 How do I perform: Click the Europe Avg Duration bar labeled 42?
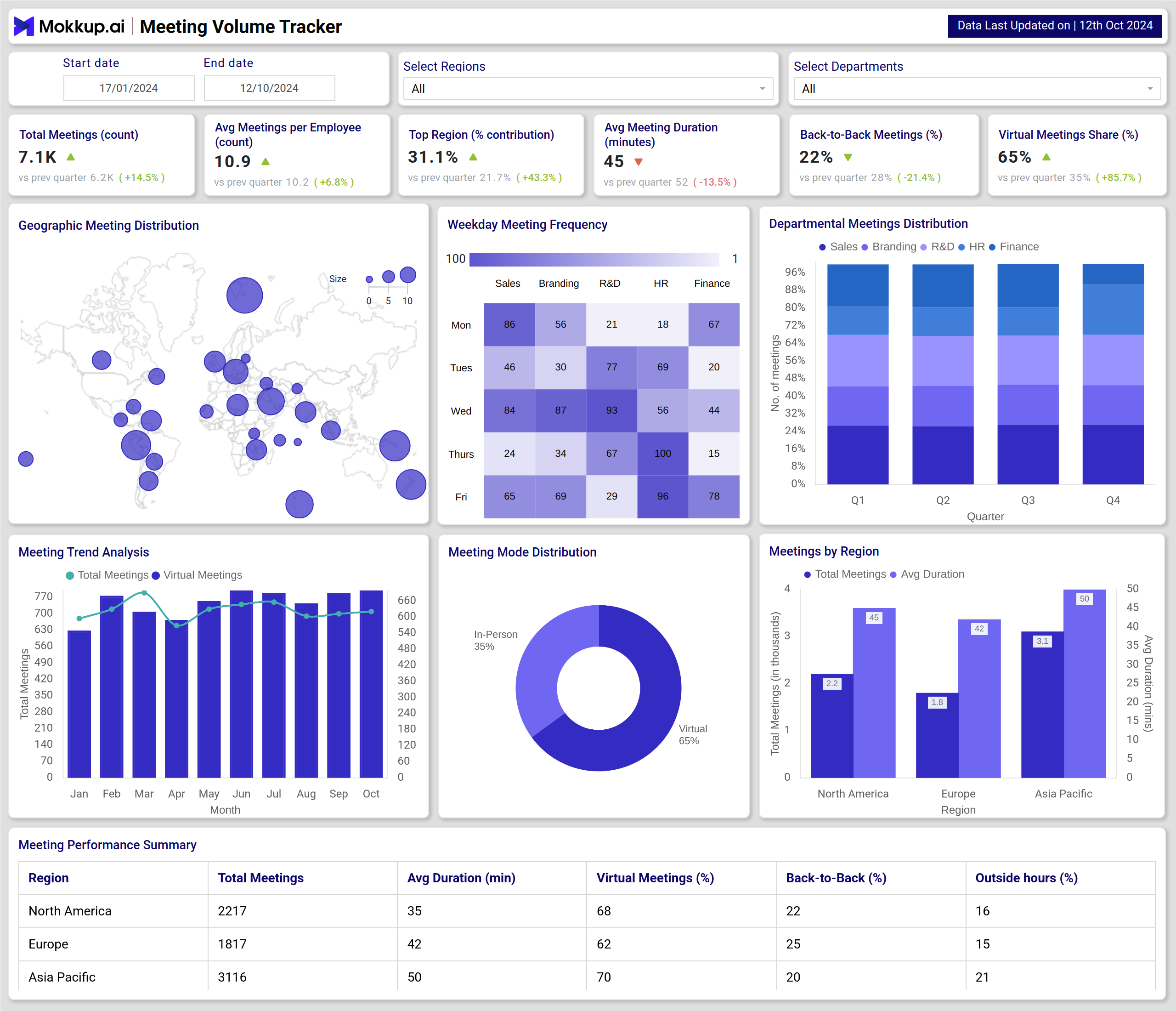(x=979, y=698)
